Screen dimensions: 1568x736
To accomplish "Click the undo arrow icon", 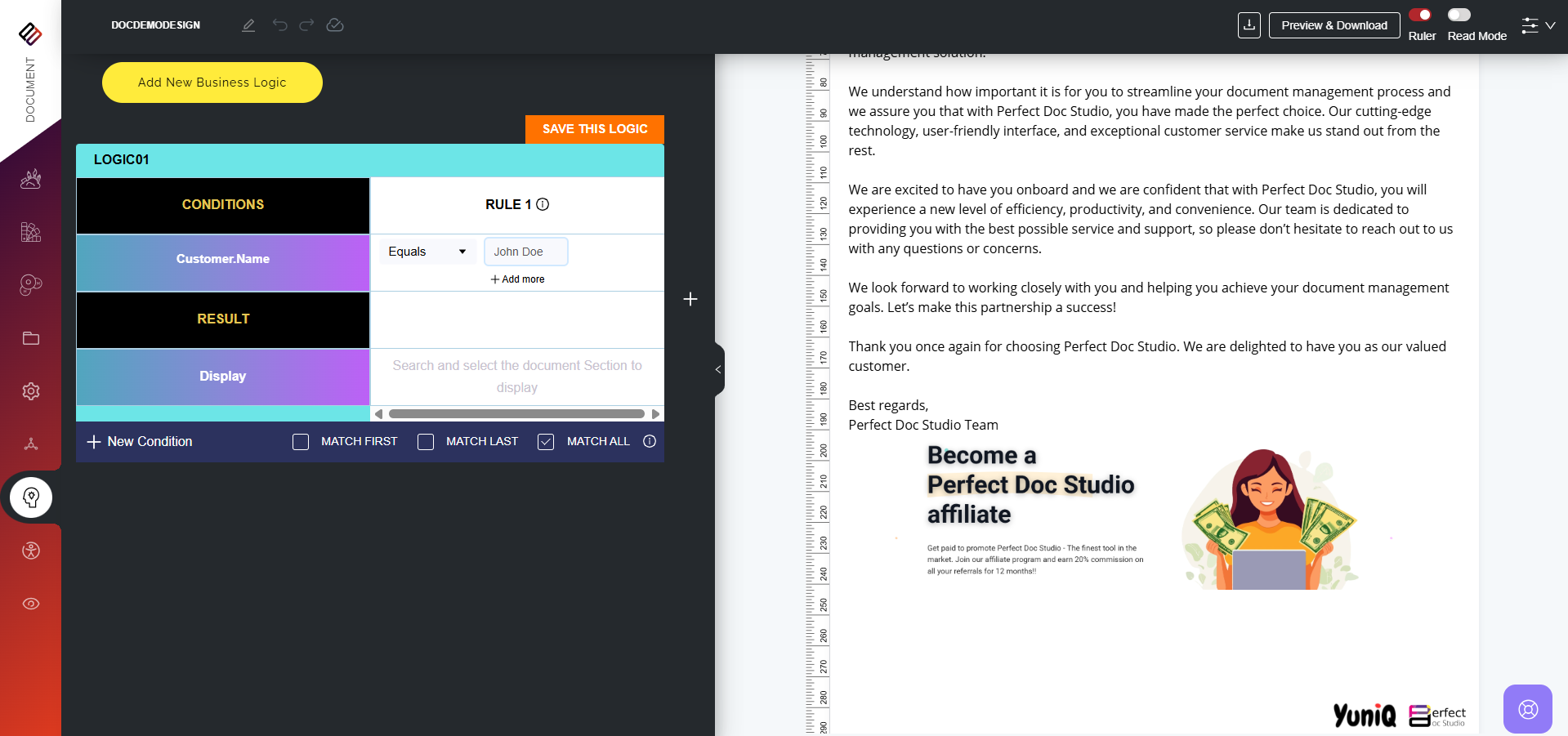I will tap(280, 25).
